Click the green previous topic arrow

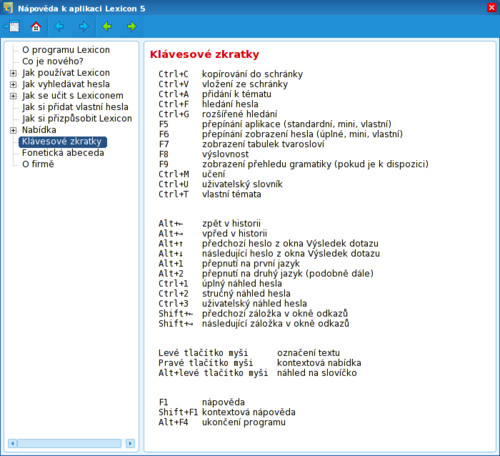pos(107,26)
